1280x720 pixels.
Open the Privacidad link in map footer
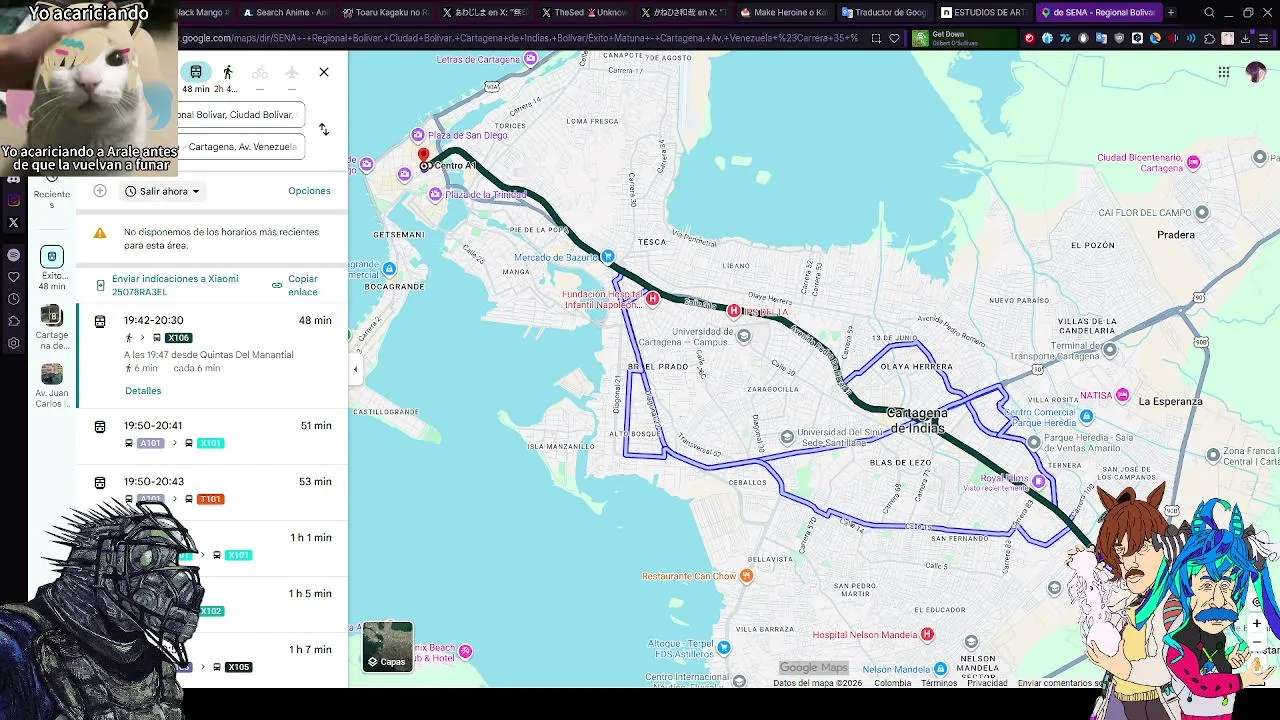click(987, 683)
